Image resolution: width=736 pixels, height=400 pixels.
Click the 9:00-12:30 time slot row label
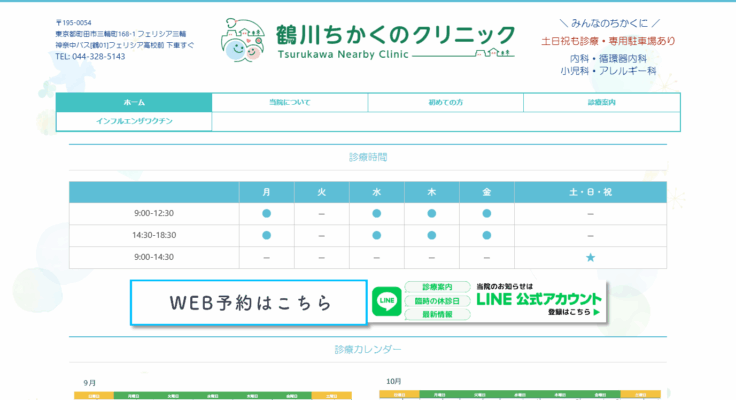coord(154,213)
